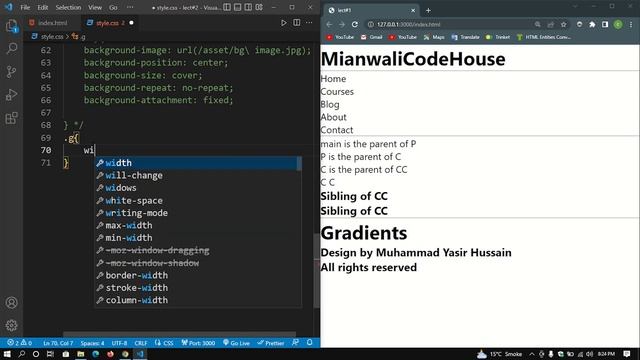This screenshot has height=360, width=640.
Task: Open errors and warnings in status bar
Action: [x=20, y=343]
